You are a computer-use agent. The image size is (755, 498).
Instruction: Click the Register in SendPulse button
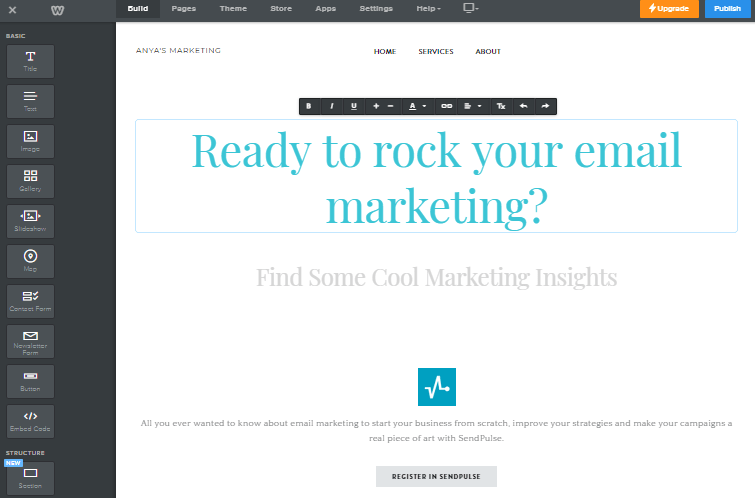click(x=436, y=476)
